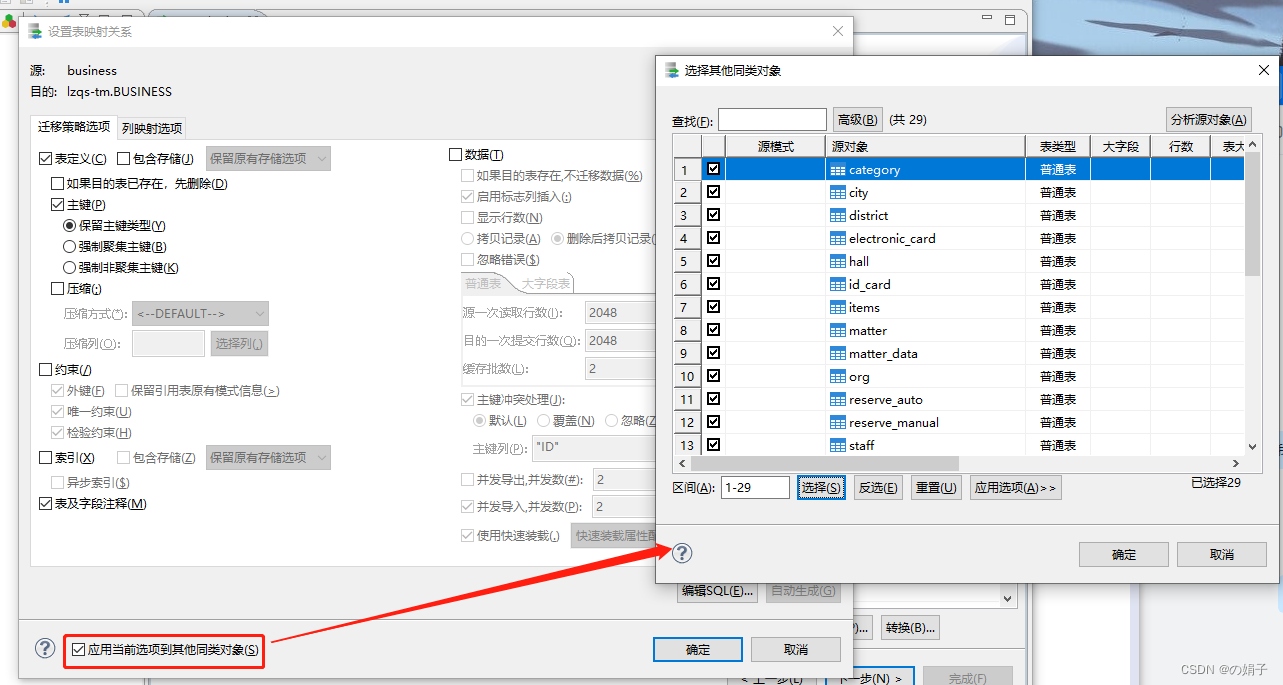Click 高级(B) search button

858,120
